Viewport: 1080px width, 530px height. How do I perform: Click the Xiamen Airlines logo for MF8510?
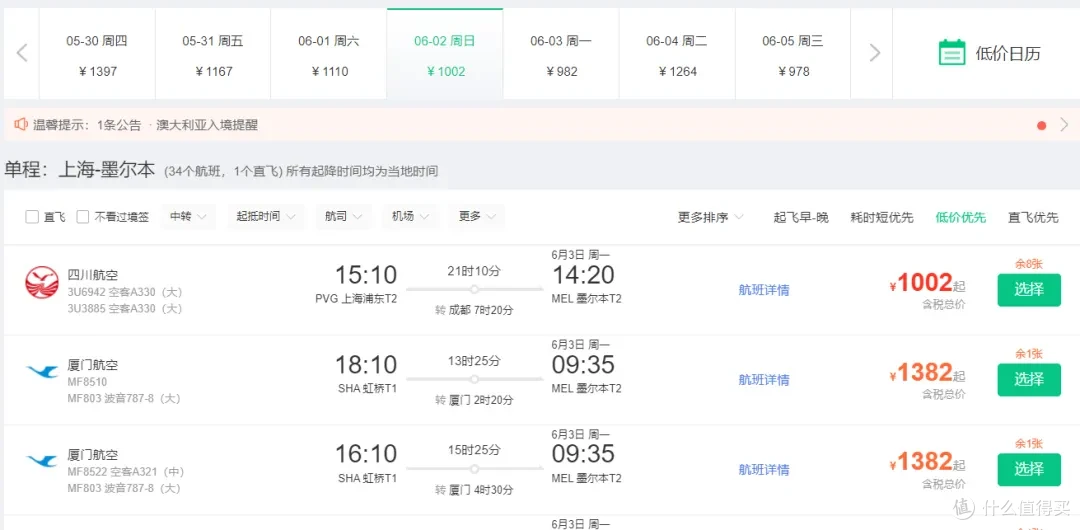tap(42, 372)
